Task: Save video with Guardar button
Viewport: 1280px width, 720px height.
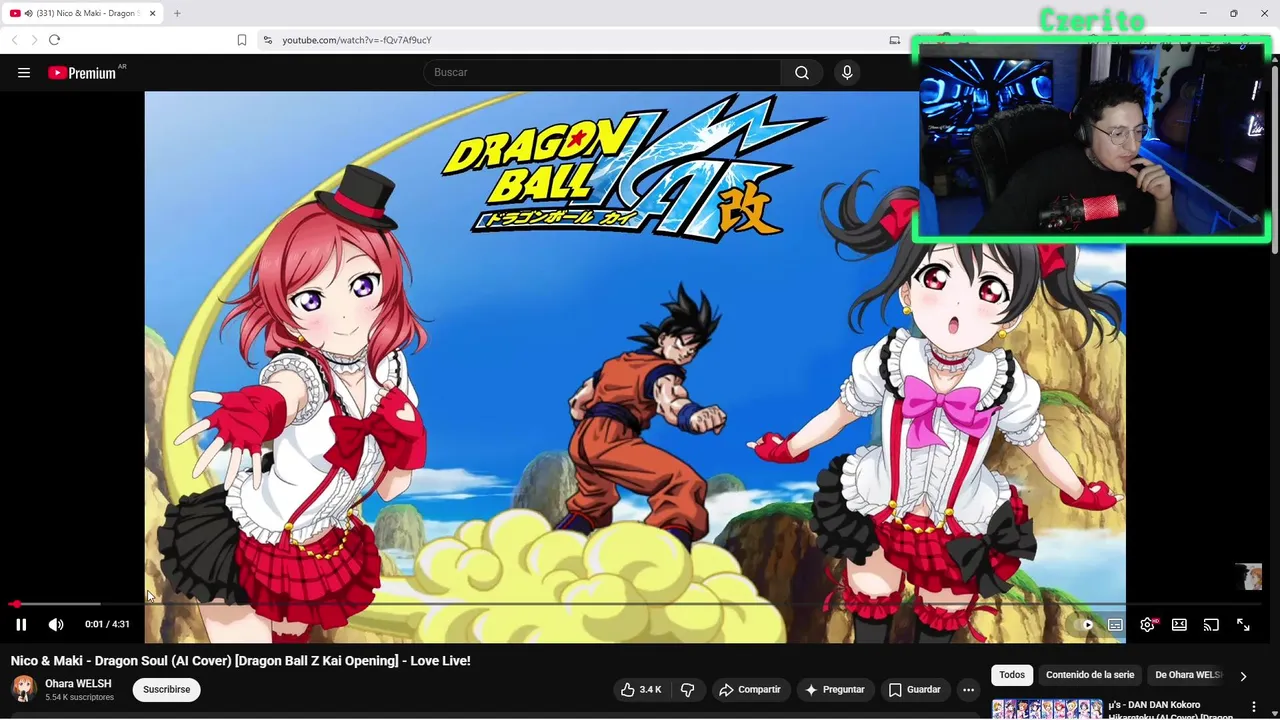Action: coord(915,690)
